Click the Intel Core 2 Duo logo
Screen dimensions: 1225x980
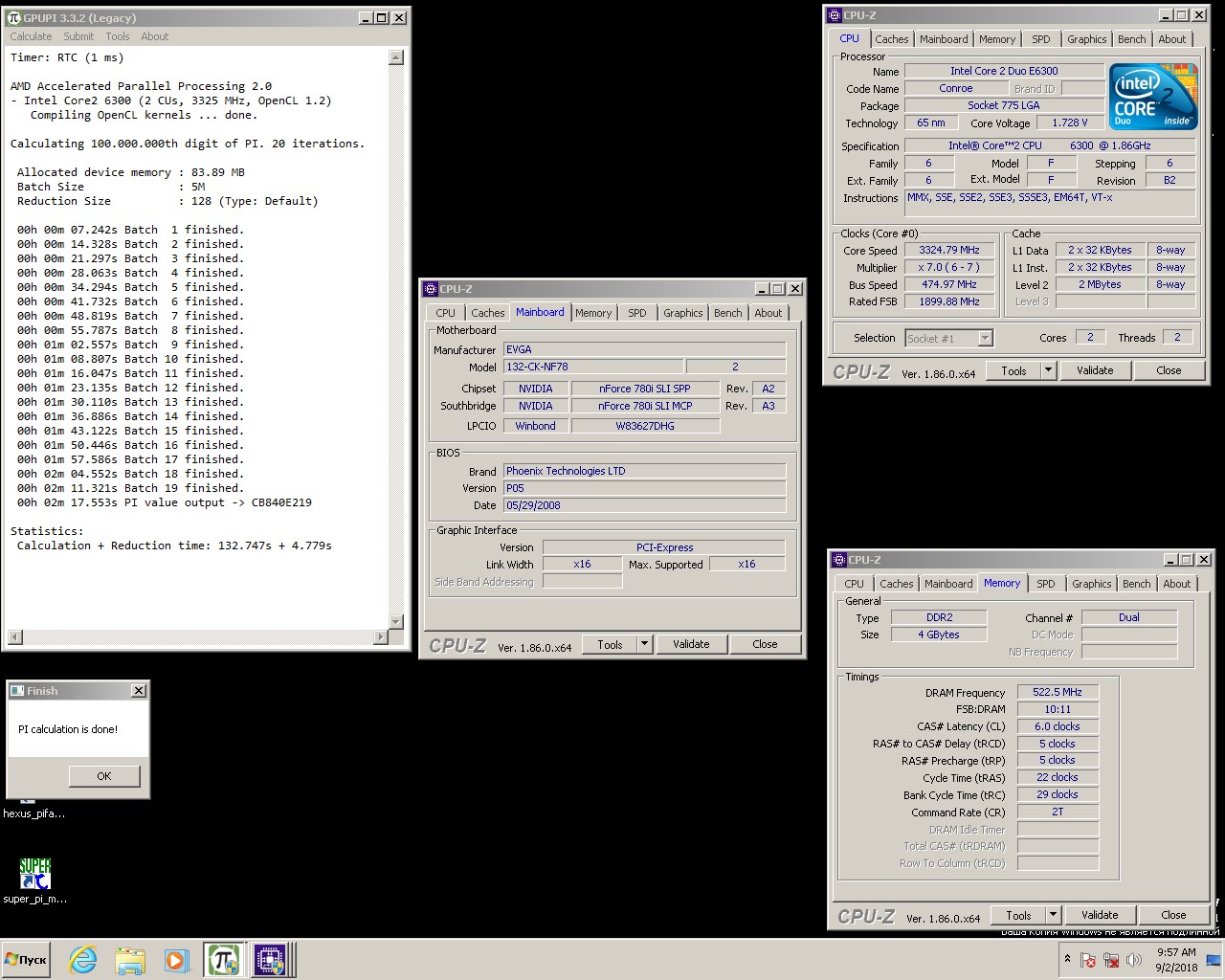point(1153,96)
